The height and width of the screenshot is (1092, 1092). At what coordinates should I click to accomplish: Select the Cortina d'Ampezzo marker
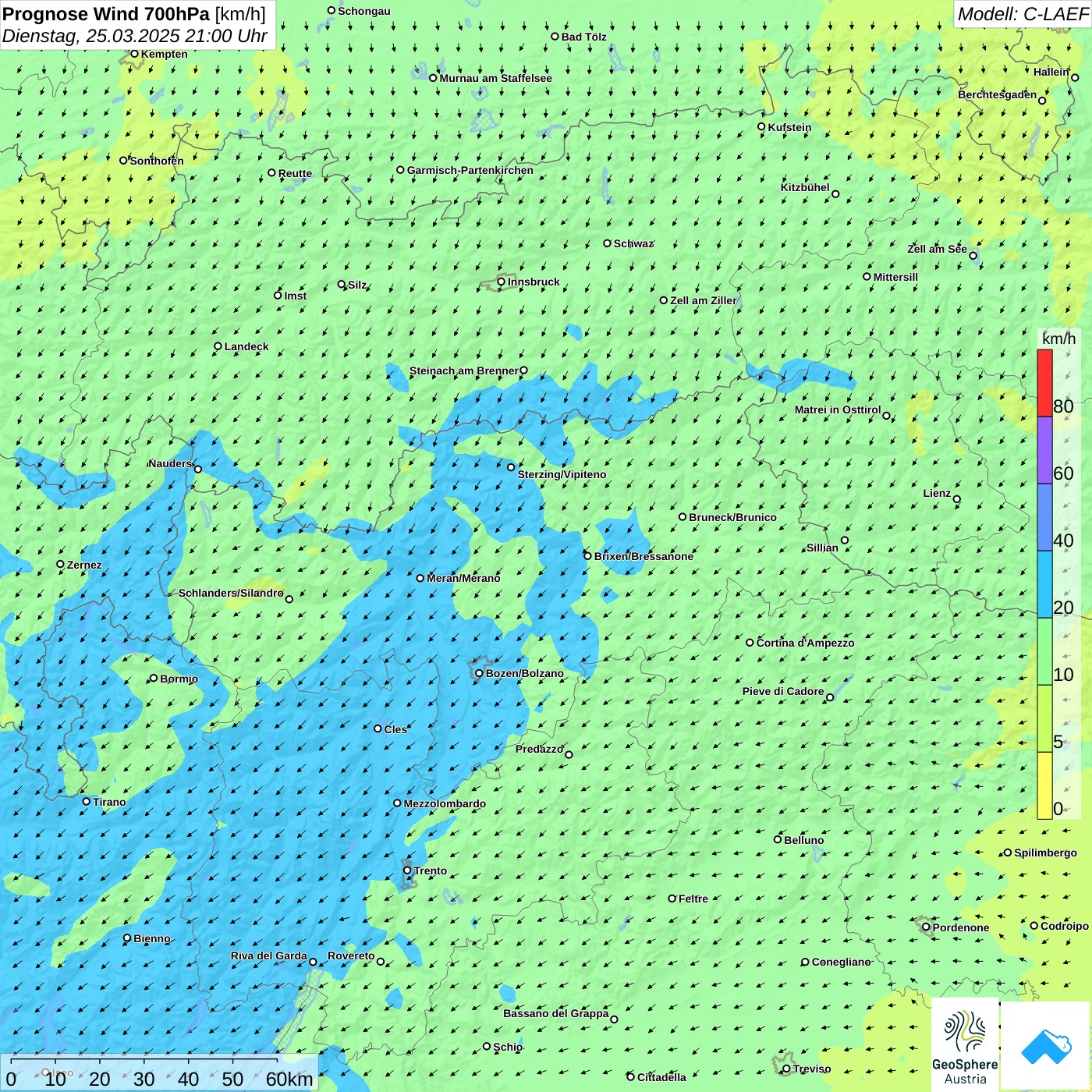(x=750, y=643)
